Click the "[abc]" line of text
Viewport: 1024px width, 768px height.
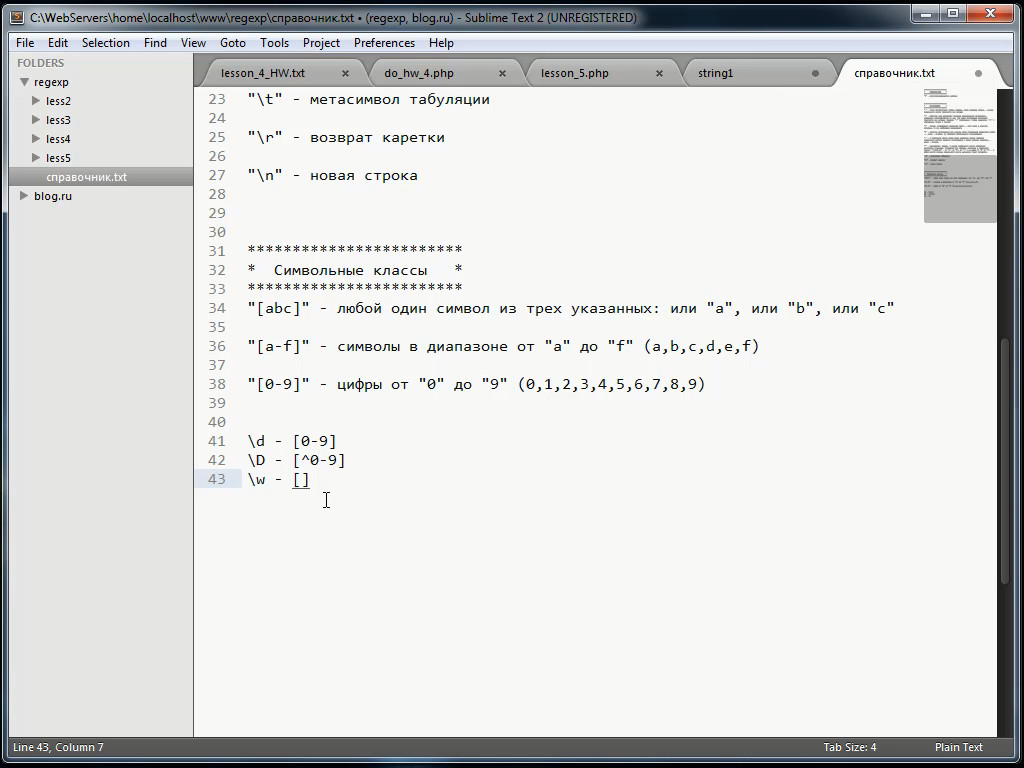click(x=571, y=308)
